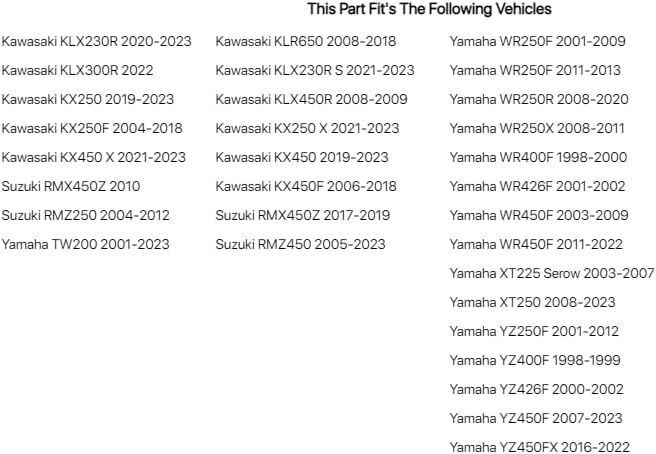The width and height of the screenshot is (656, 454).
Task: Click Yamaha YZ400F 1998-1999 entry
Action: 535,360
